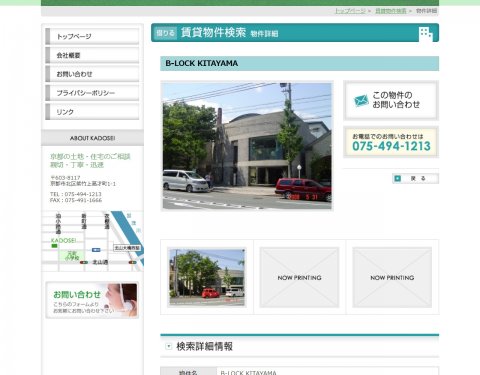
Task: Open 会社概要 in the sidebar menu
Action: pyautogui.click(x=92, y=55)
